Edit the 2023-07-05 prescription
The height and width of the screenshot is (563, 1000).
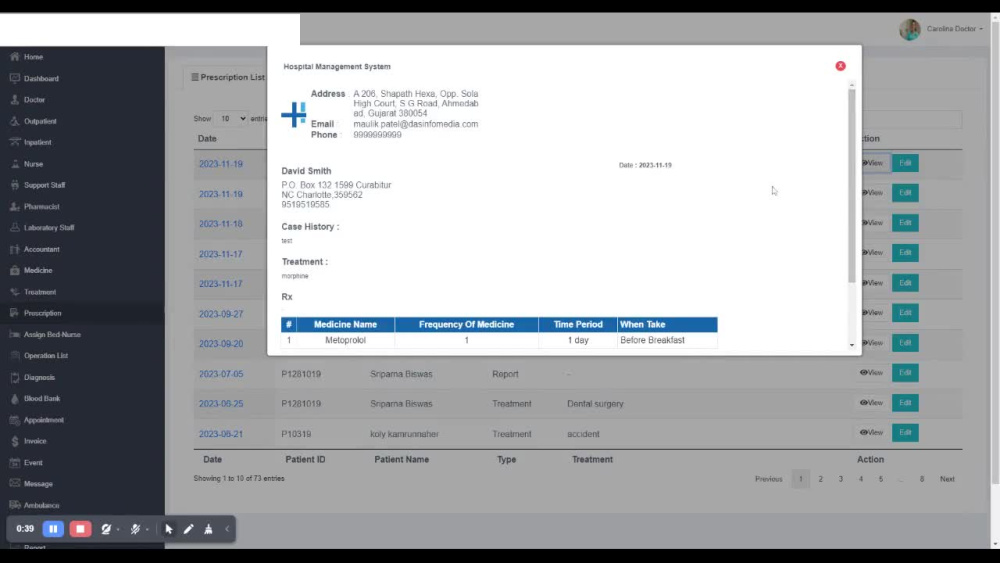coord(905,372)
